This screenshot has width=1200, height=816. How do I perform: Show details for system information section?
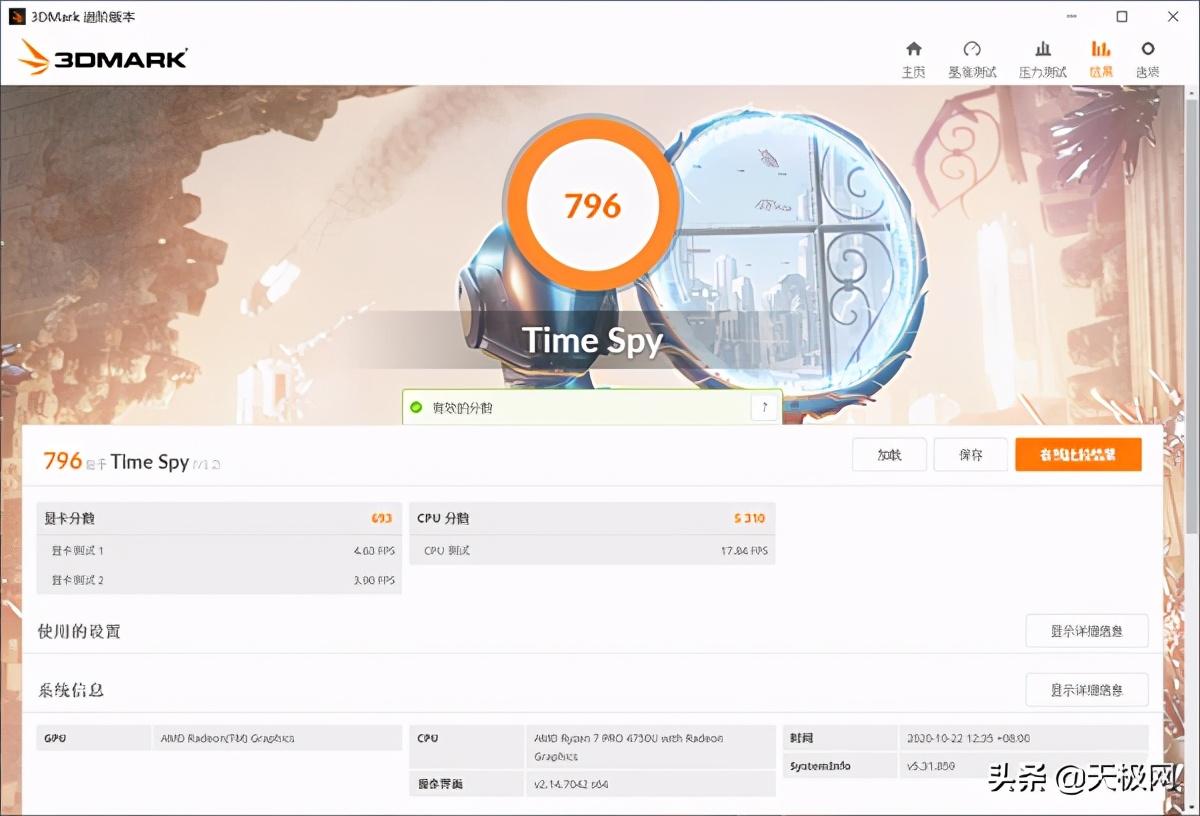click(x=1087, y=690)
